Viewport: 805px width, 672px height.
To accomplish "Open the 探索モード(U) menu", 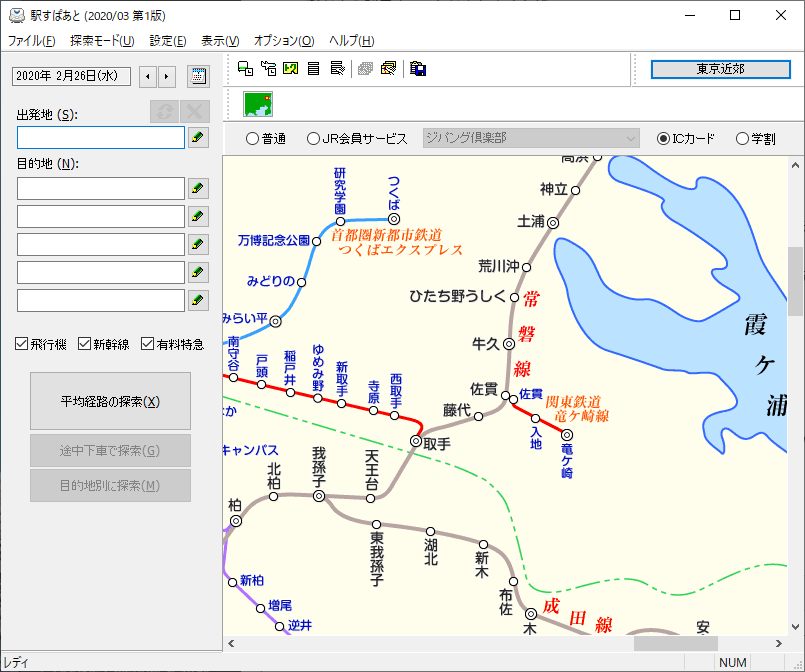I will (x=102, y=41).
